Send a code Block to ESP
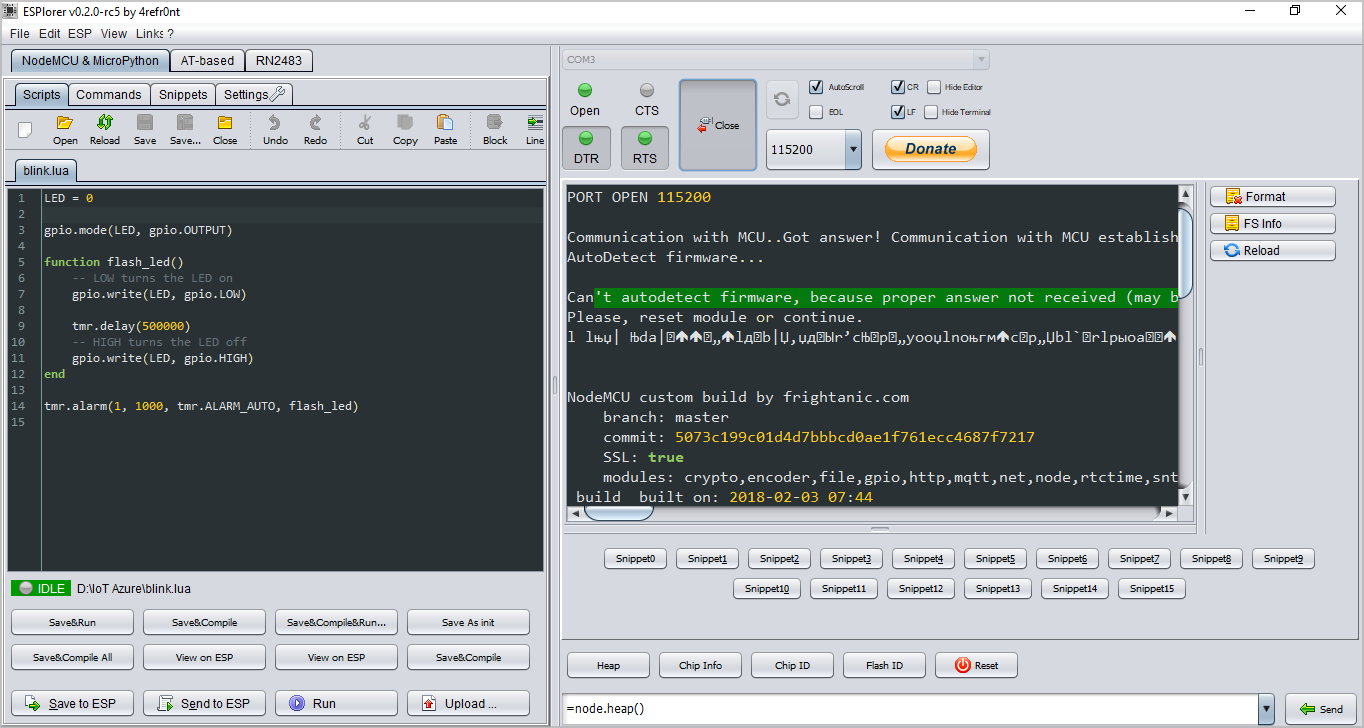Image resolution: width=1364 pixels, height=728 pixels. point(494,128)
